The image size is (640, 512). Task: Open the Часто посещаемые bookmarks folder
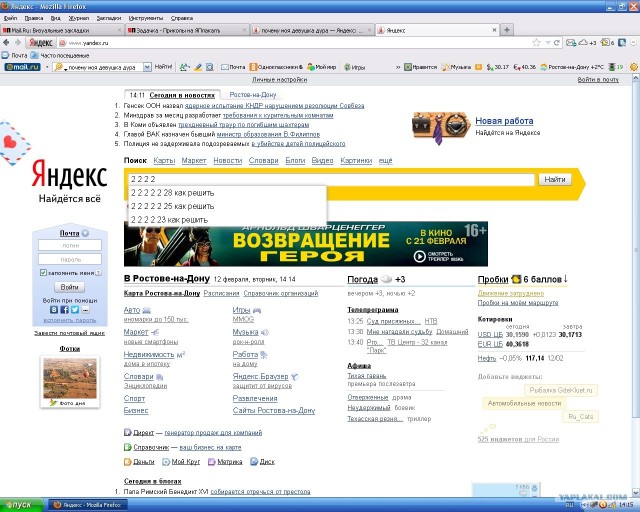click(60, 55)
